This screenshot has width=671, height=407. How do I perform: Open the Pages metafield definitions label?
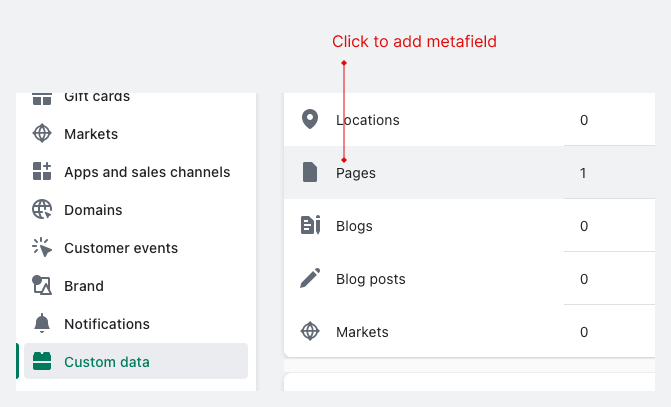click(356, 173)
